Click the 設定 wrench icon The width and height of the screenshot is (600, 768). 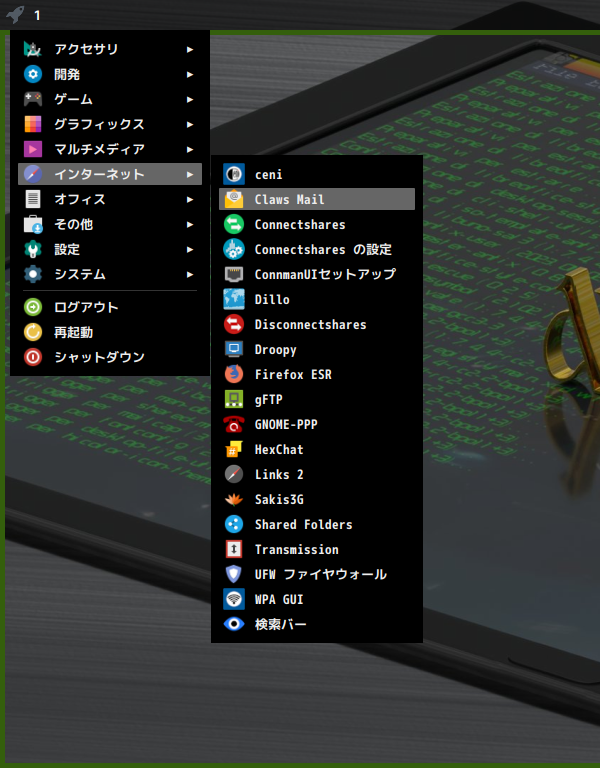33,249
